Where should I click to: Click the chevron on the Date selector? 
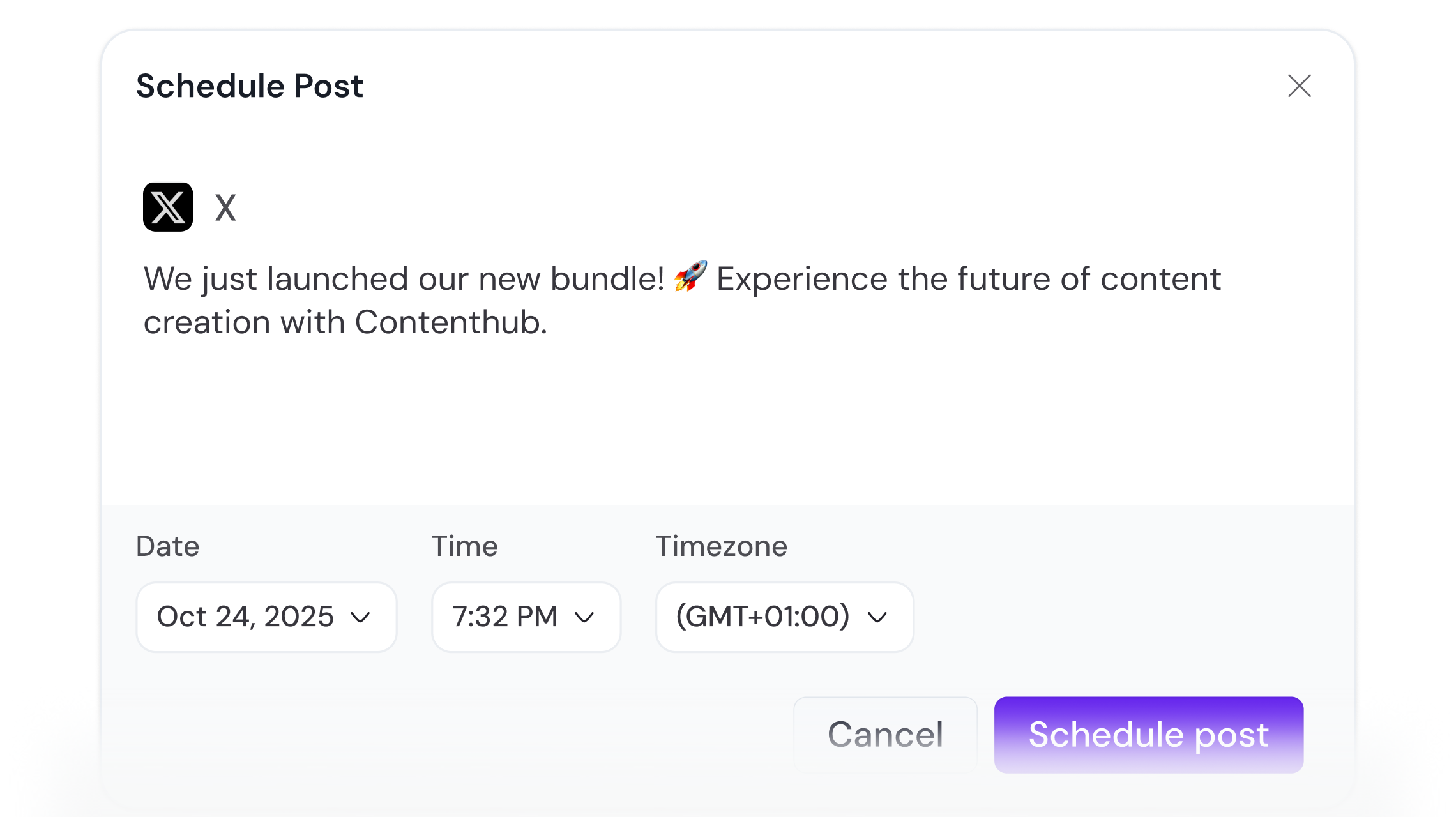[361, 617]
